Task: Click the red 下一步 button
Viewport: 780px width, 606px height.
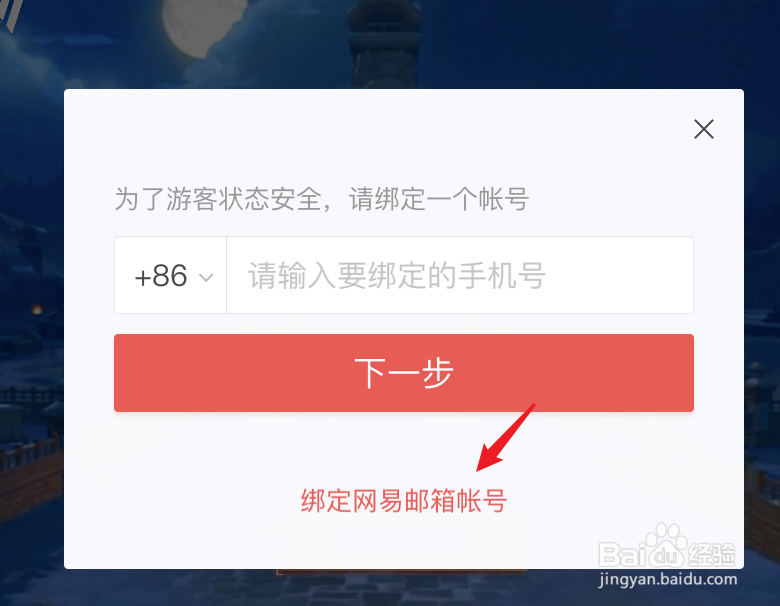Action: pyautogui.click(x=404, y=373)
